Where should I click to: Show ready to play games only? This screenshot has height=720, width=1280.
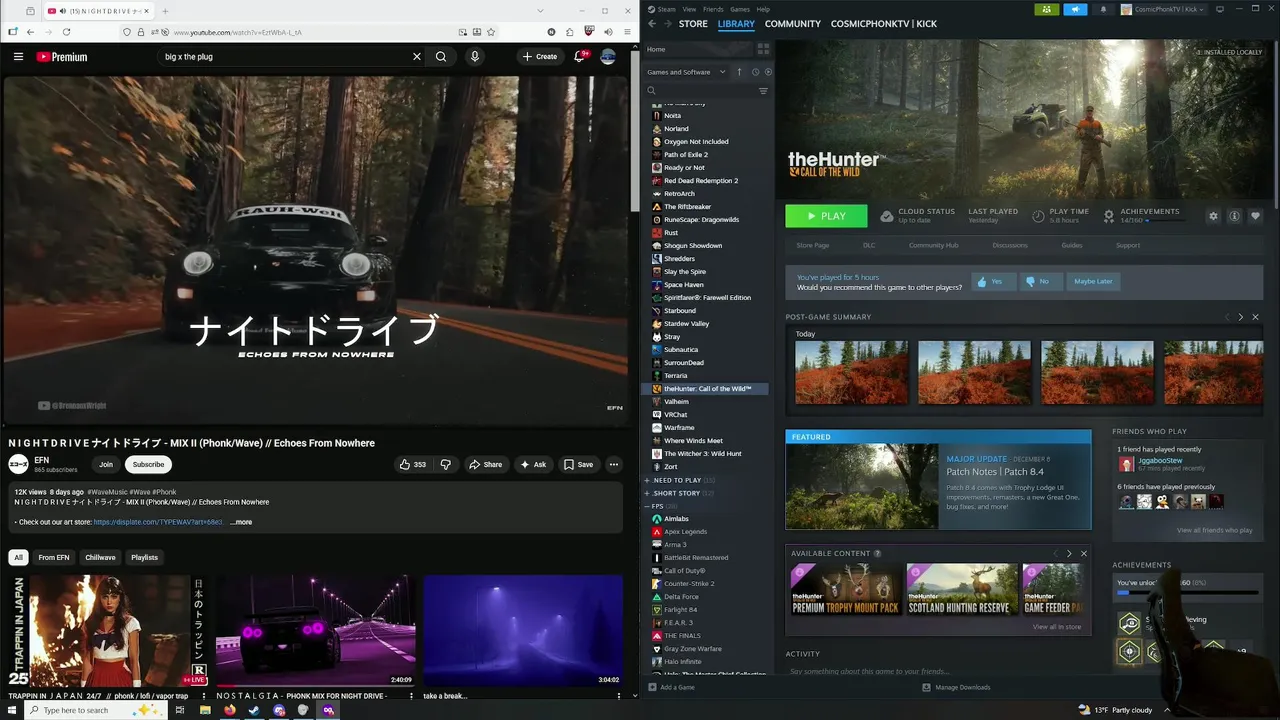[x=767, y=72]
